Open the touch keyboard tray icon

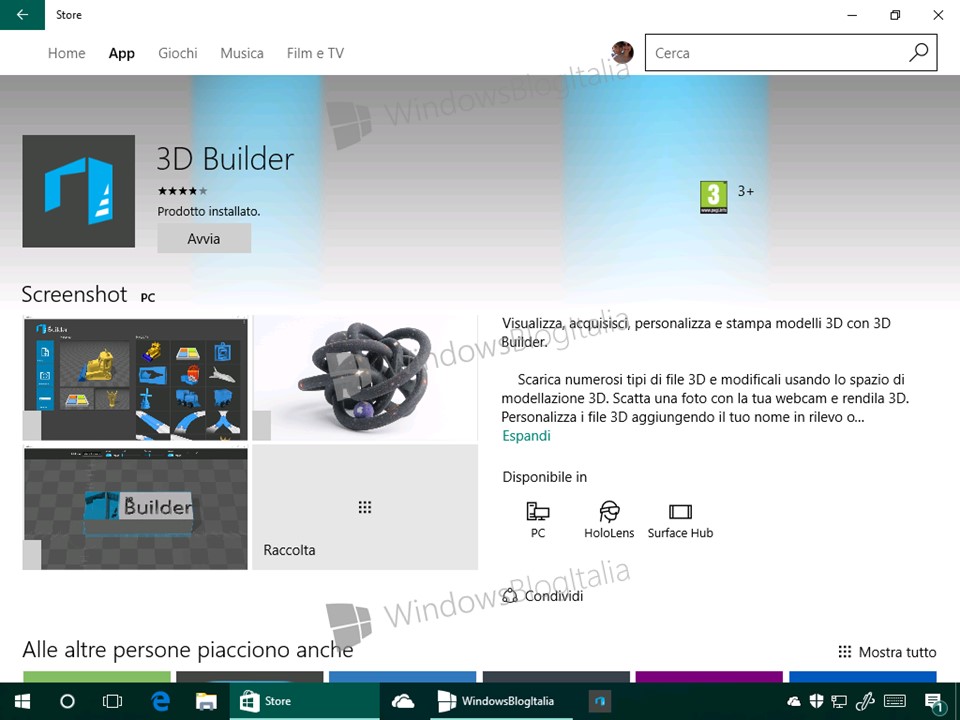coord(894,701)
